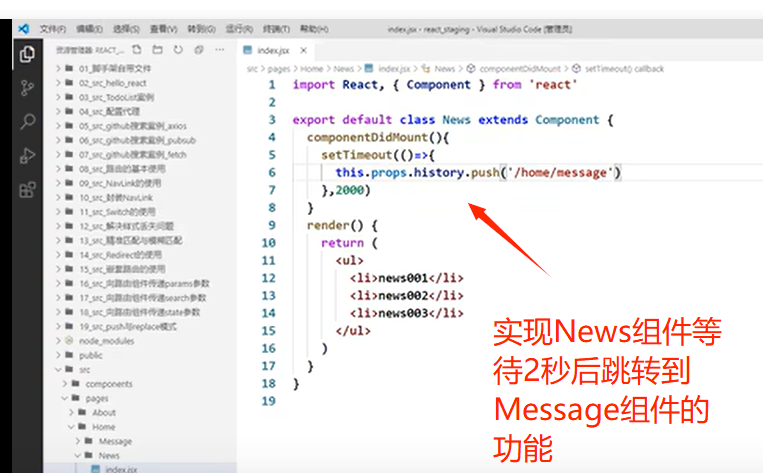Click Home in the breadcrumb path

pos(311,69)
